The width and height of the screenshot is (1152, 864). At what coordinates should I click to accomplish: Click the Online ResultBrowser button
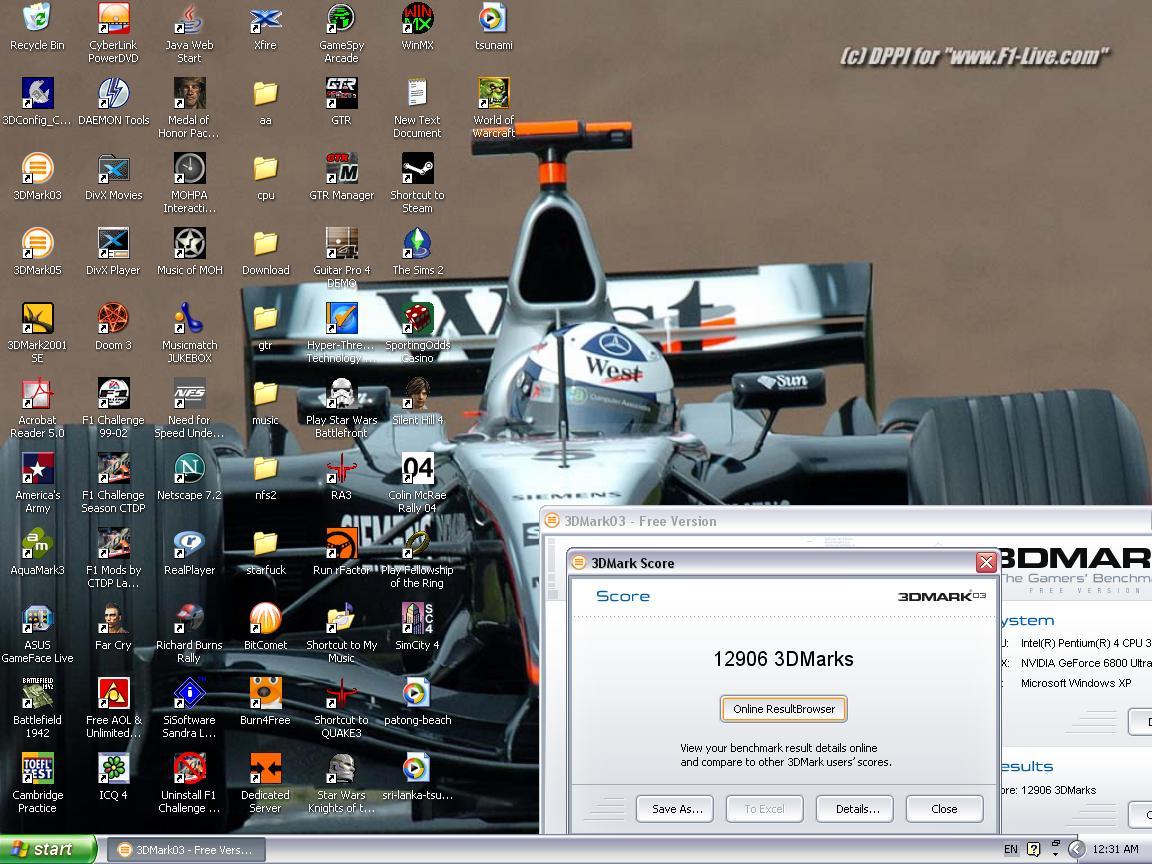(784, 709)
